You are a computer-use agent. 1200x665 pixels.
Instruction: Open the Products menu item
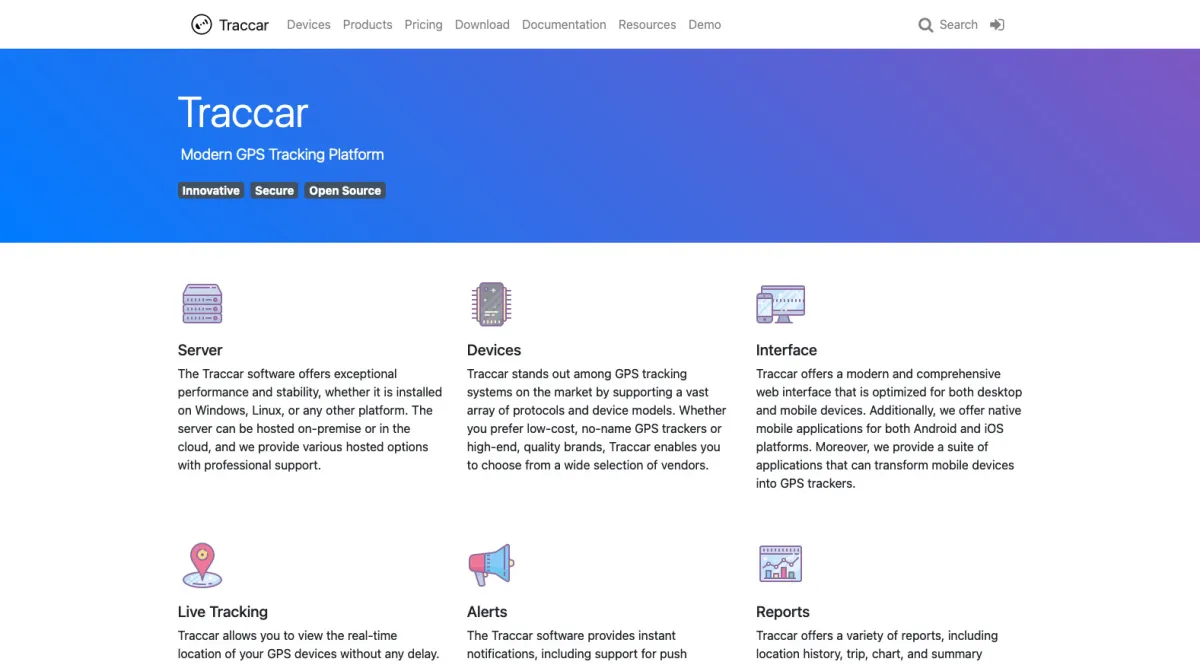pos(367,25)
